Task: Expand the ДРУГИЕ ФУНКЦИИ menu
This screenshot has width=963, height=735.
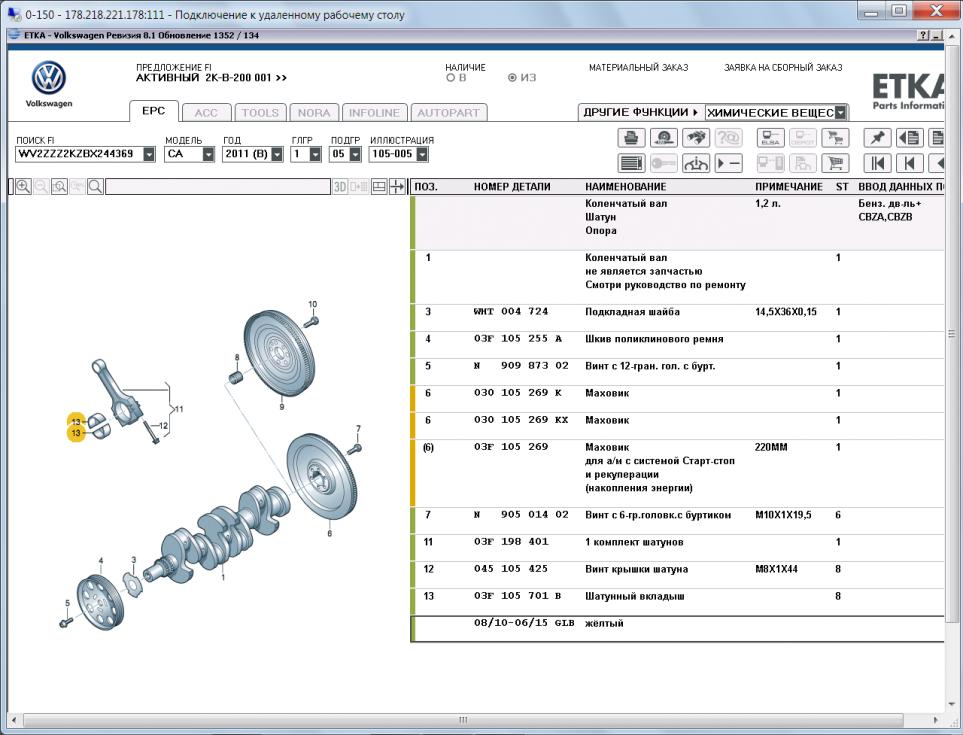Action: click(x=641, y=112)
